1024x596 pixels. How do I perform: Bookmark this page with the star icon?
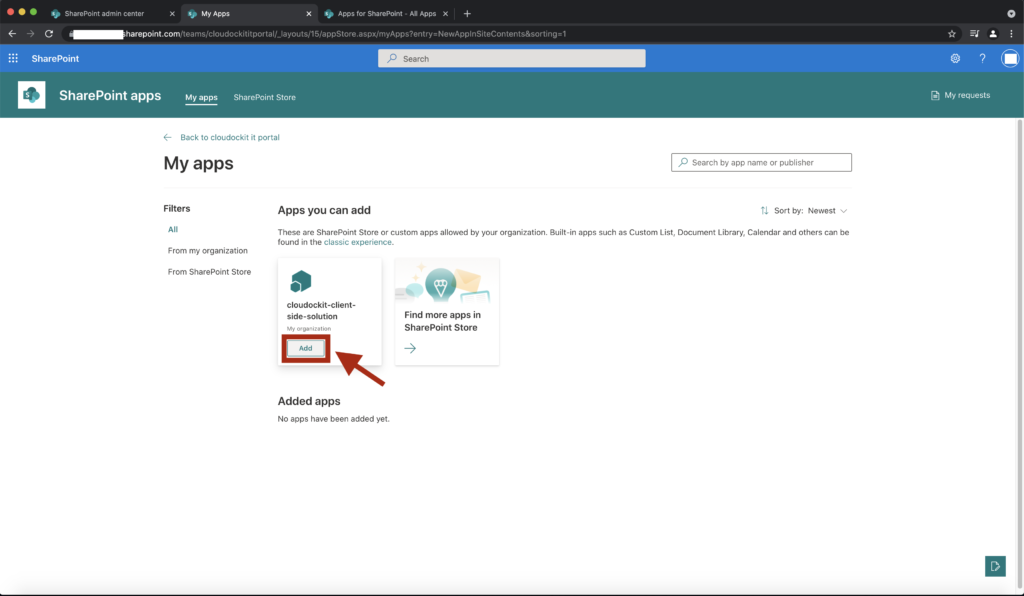[952, 33]
